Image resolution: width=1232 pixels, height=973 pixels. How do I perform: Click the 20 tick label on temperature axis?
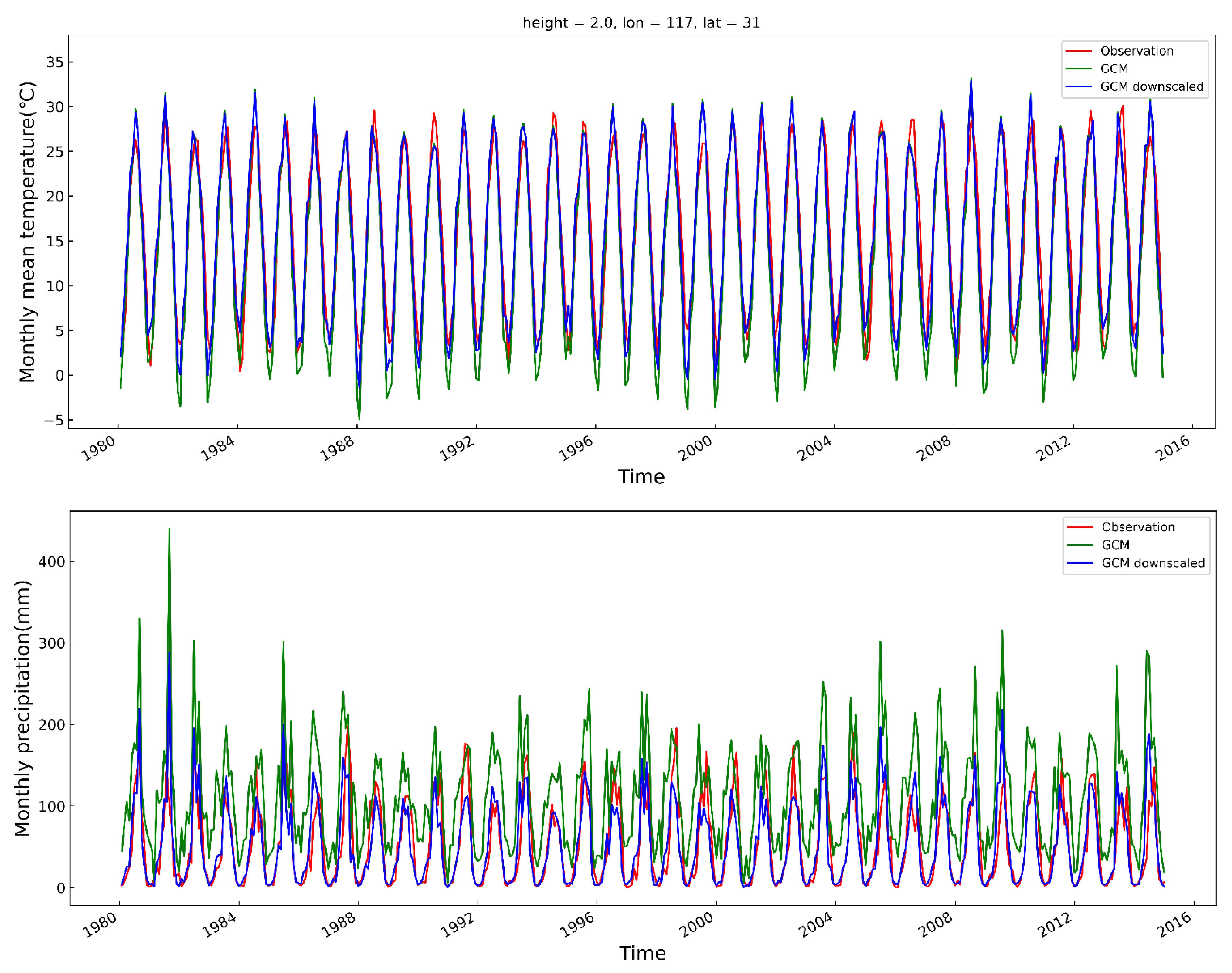pyautogui.click(x=55, y=197)
